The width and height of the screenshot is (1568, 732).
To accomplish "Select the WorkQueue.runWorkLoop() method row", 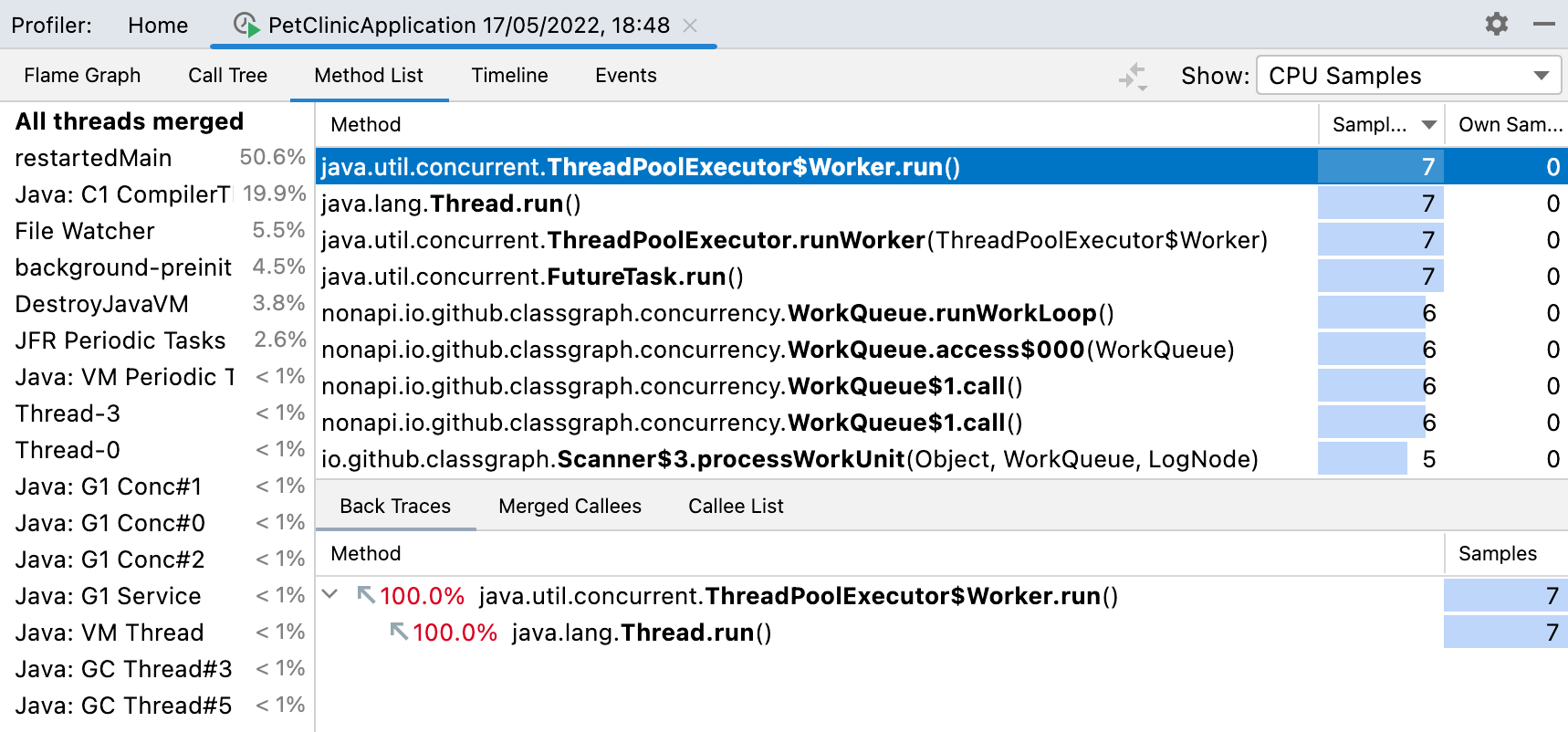I will click(942, 313).
